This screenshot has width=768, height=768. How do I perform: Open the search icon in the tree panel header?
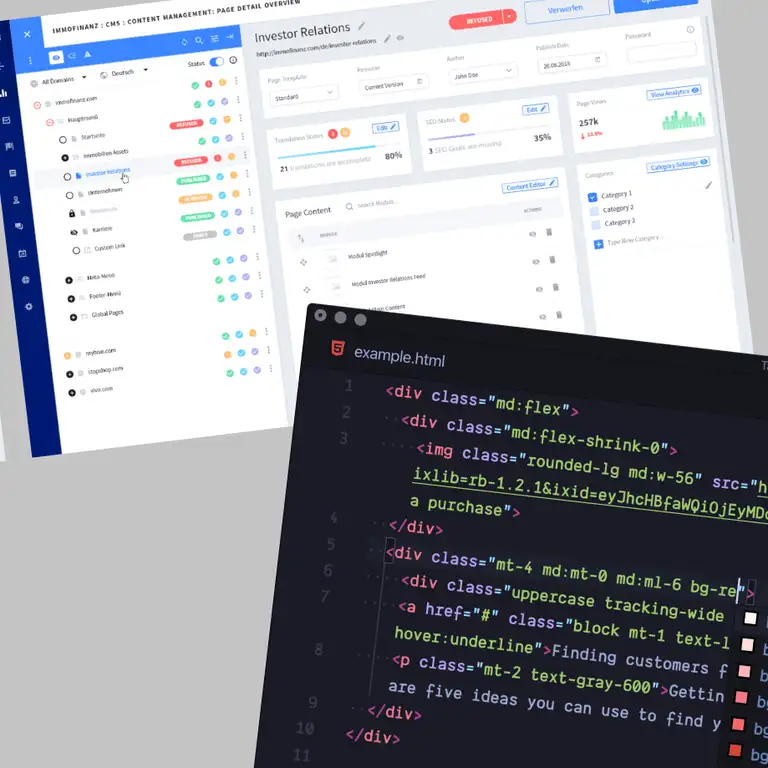199,41
